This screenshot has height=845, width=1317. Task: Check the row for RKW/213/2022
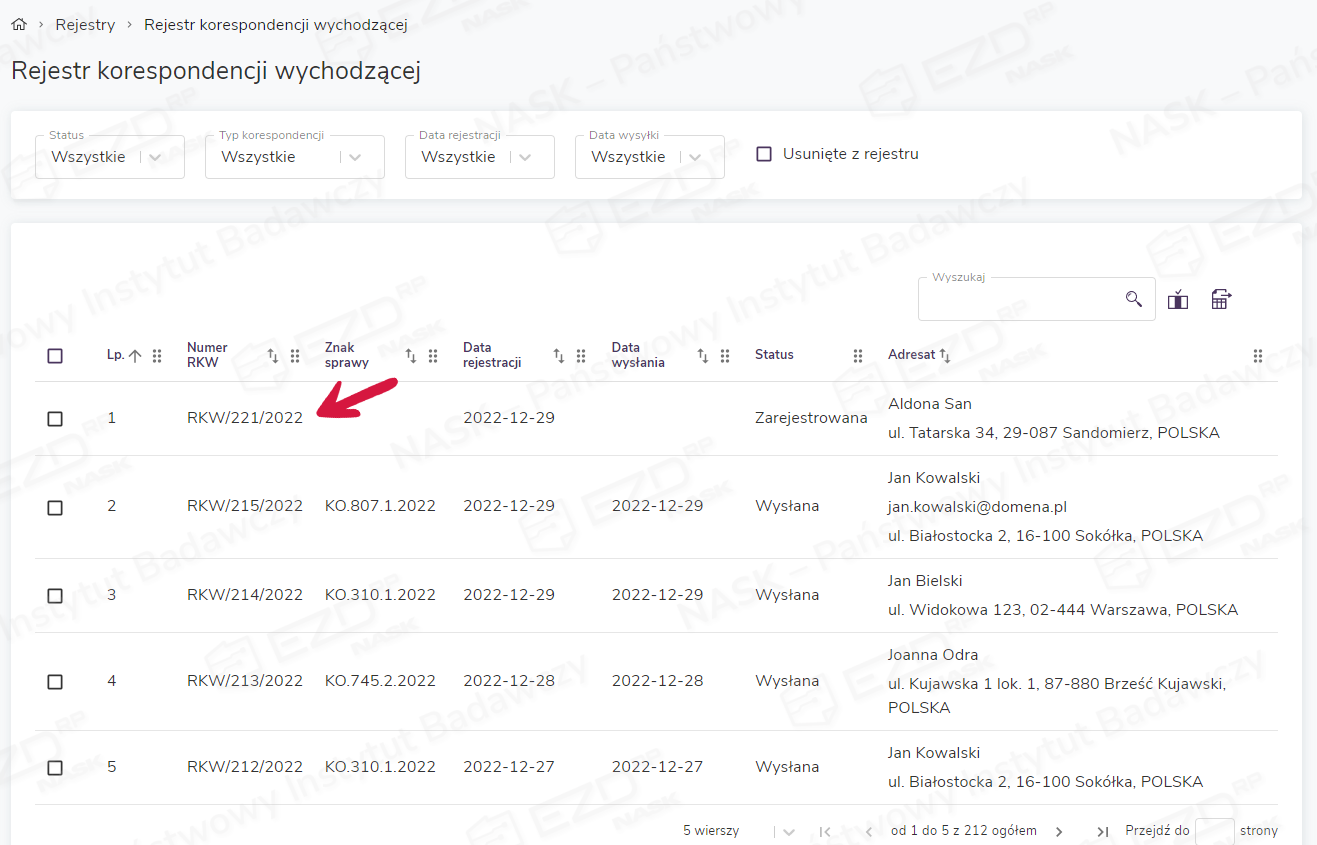pyautogui.click(x=55, y=682)
